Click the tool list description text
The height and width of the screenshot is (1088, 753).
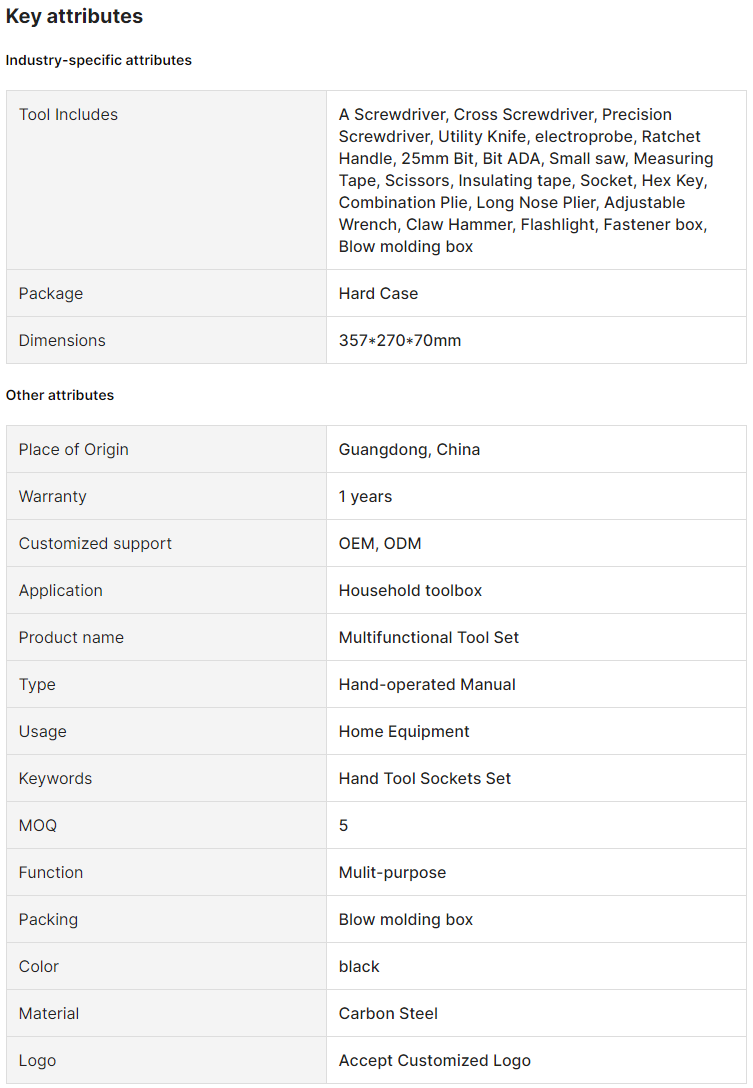(526, 180)
